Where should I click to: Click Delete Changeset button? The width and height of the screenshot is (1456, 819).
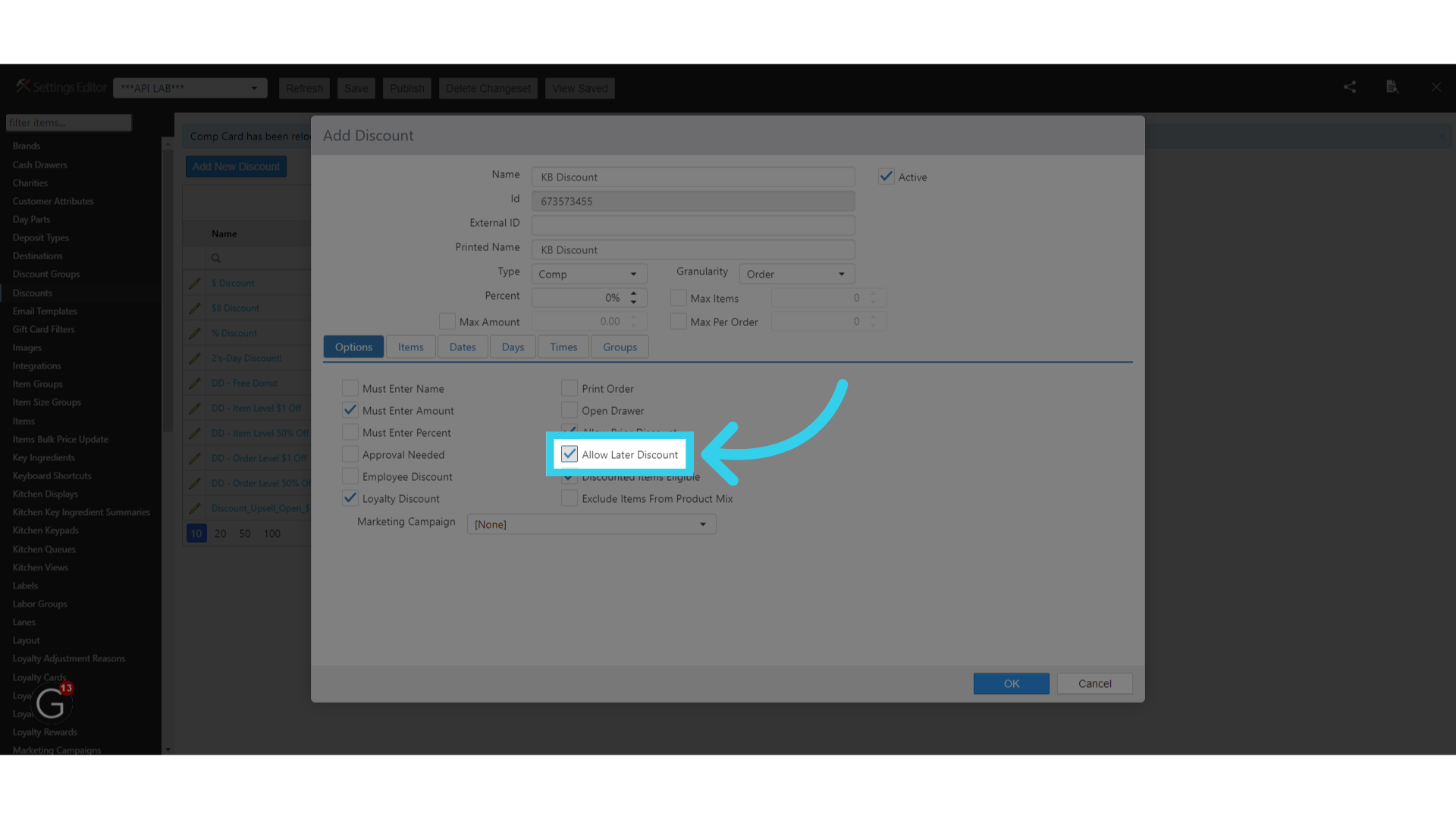[x=488, y=88]
